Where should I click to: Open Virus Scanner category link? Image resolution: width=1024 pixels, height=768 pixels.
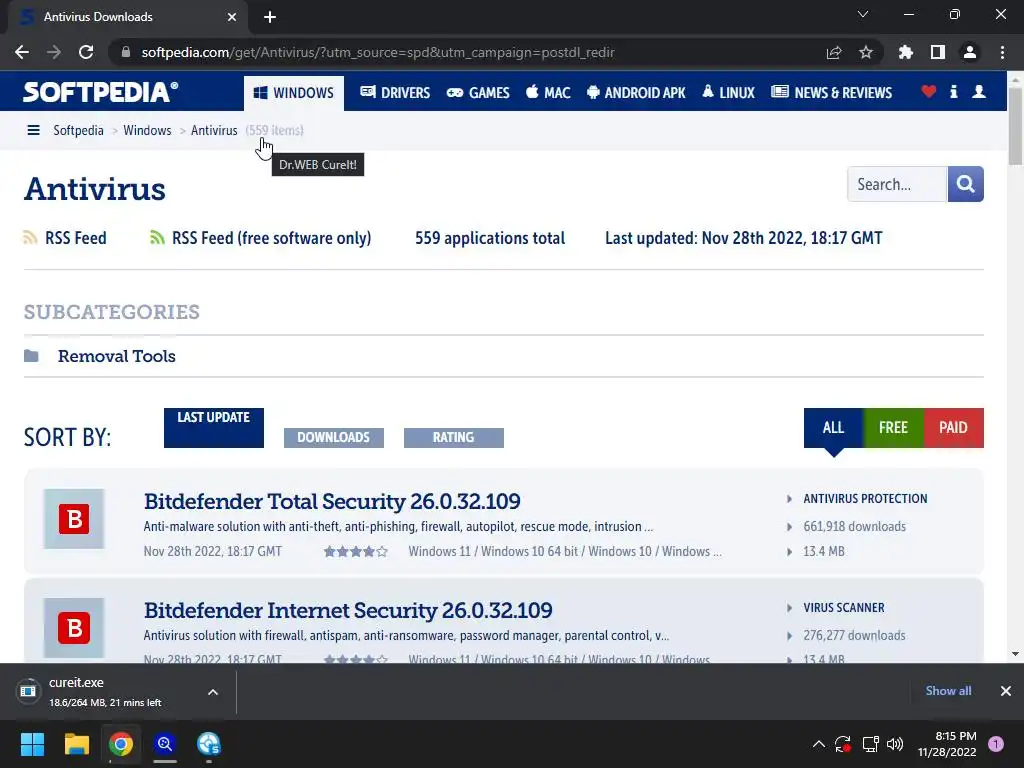pyautogui.click(x=844, y=608)
